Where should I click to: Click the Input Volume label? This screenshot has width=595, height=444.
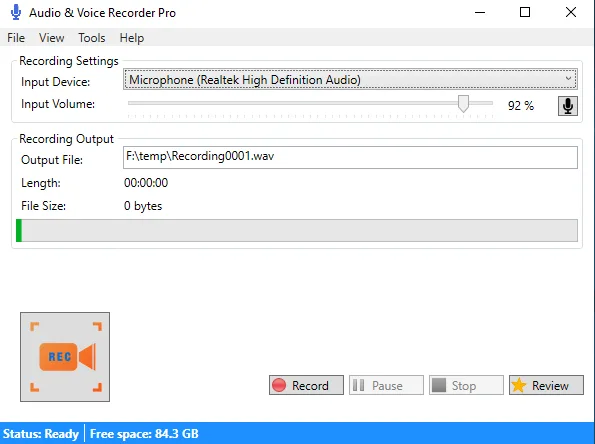coord(58,104)
